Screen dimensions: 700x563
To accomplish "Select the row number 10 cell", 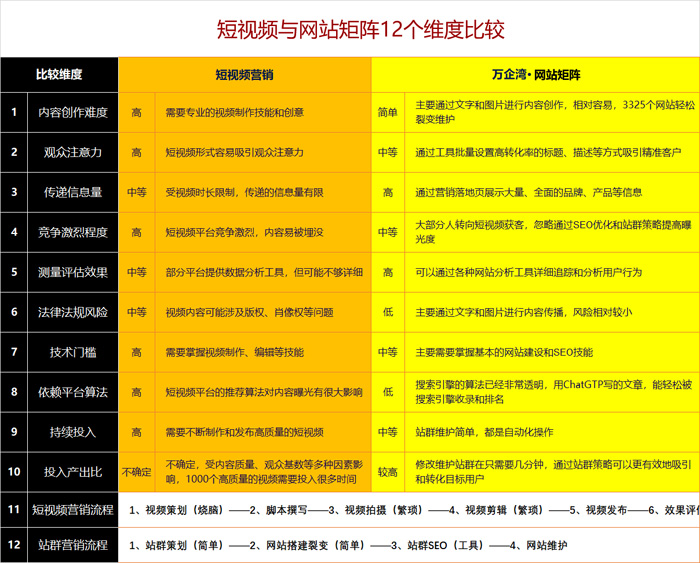I will tap(14, 471).
